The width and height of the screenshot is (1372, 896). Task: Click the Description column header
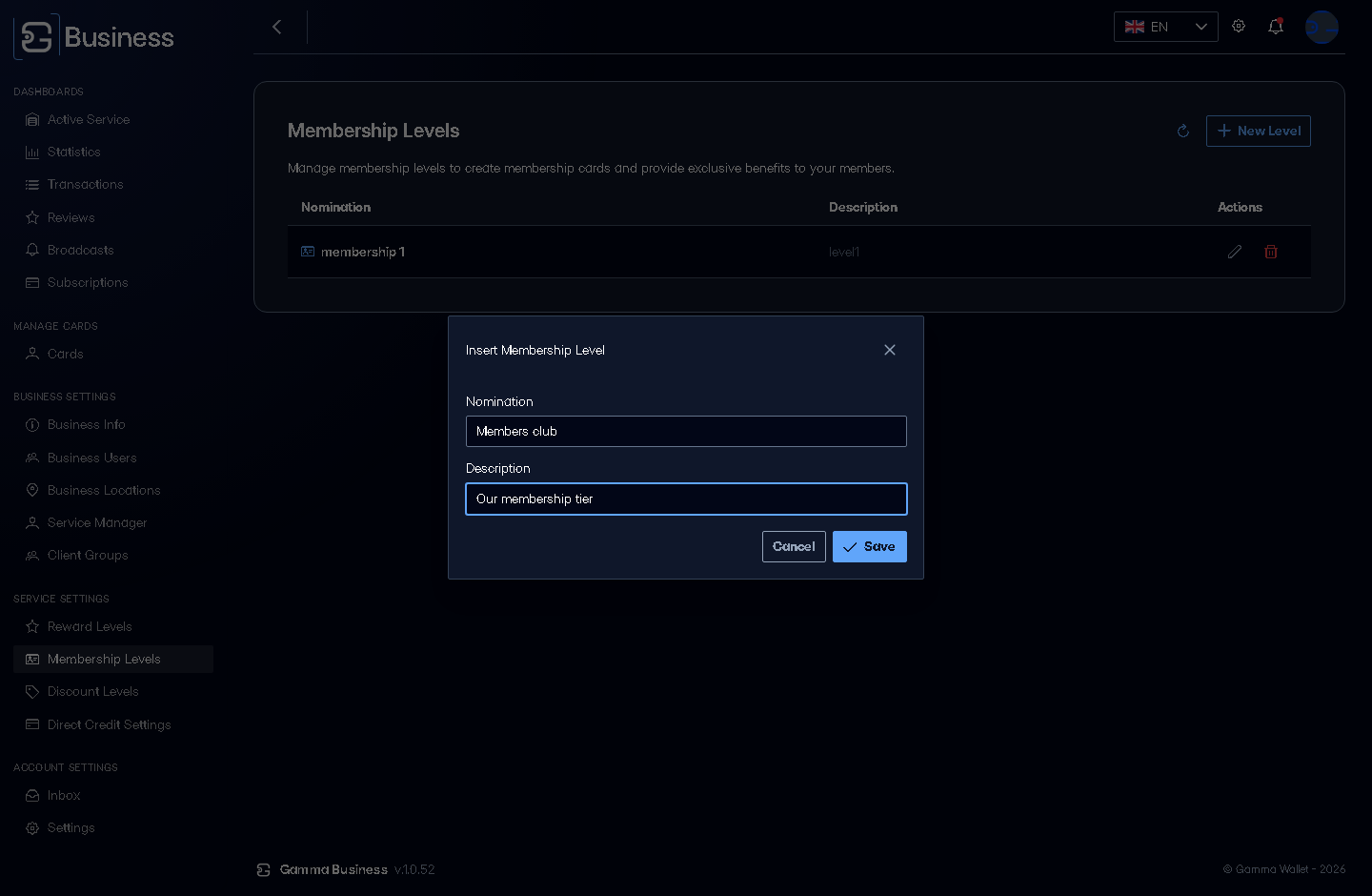(863, 207)
